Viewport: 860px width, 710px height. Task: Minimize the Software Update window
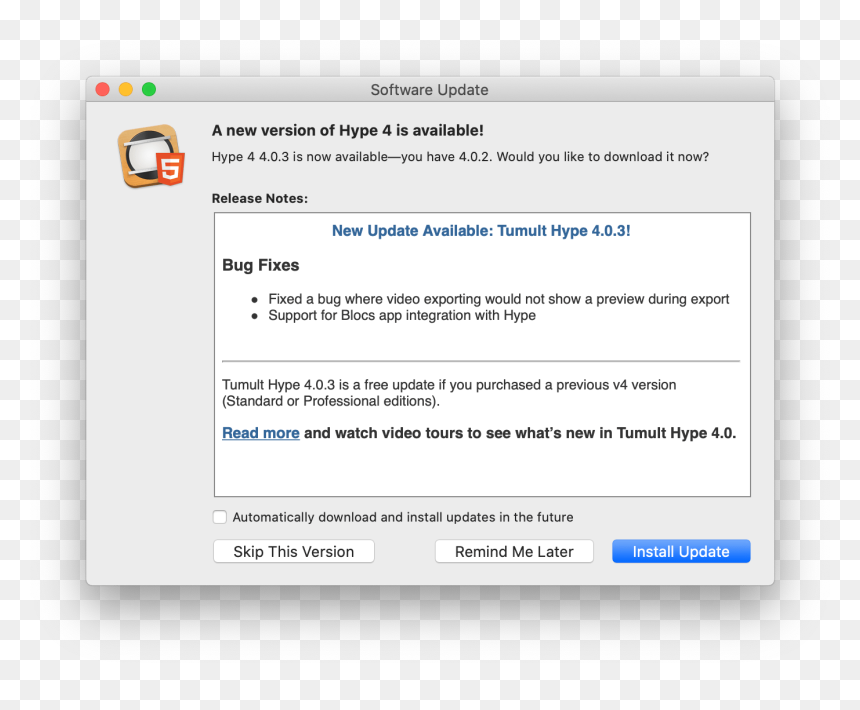126,89
